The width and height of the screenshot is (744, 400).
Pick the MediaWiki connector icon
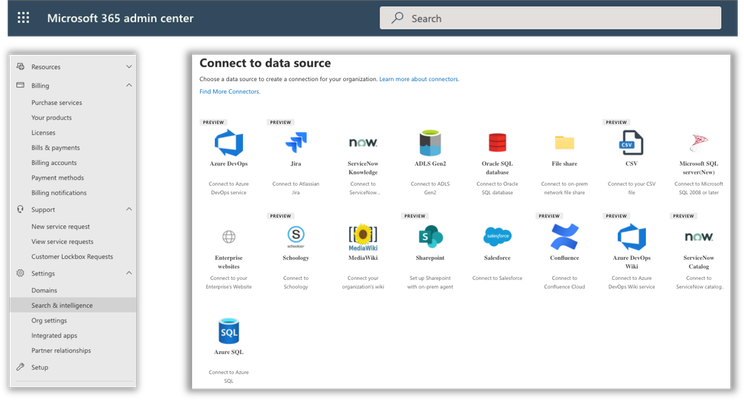click(x=363, y=237)
